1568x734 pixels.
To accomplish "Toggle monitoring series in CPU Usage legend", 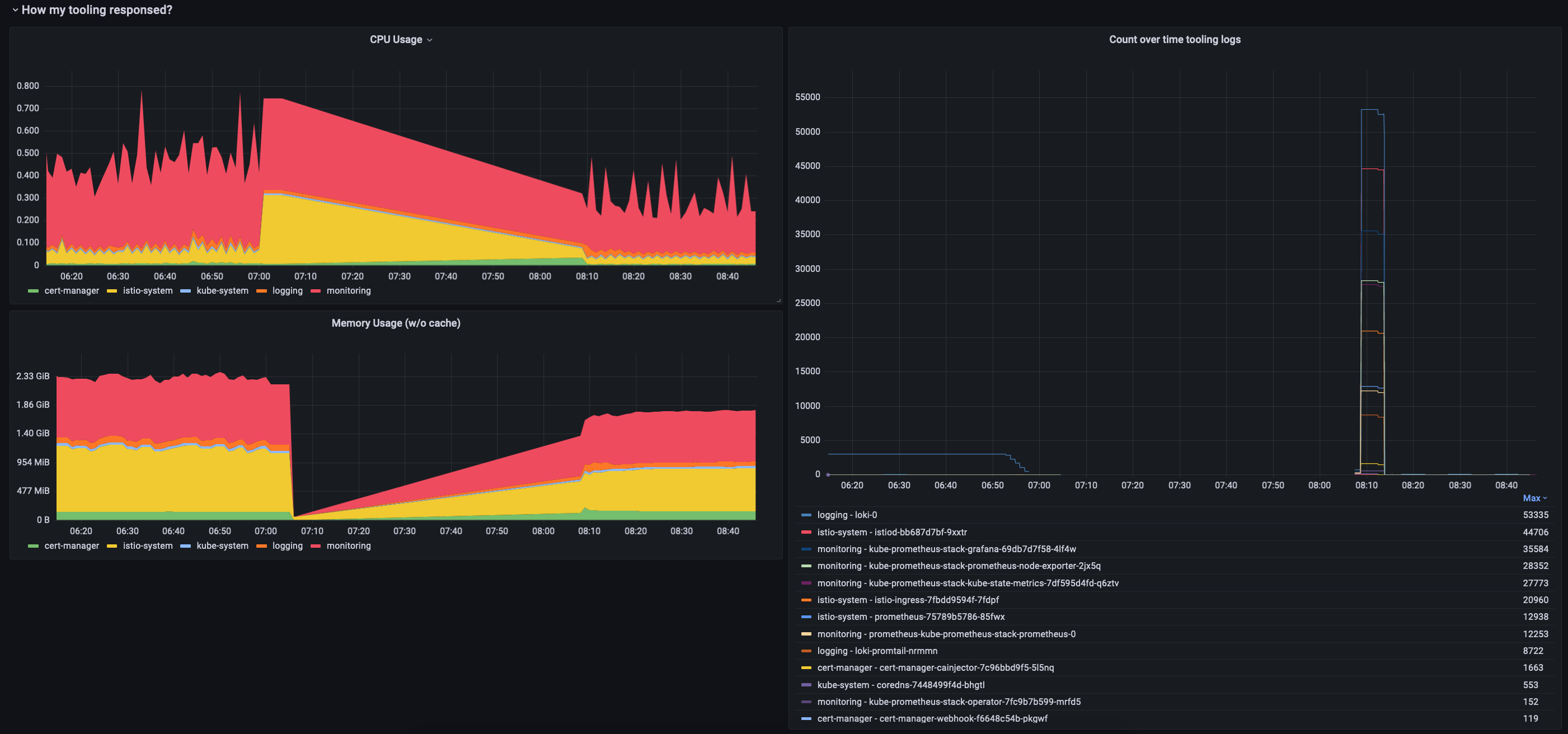I will pyautogui.click(x=349, y=291).
